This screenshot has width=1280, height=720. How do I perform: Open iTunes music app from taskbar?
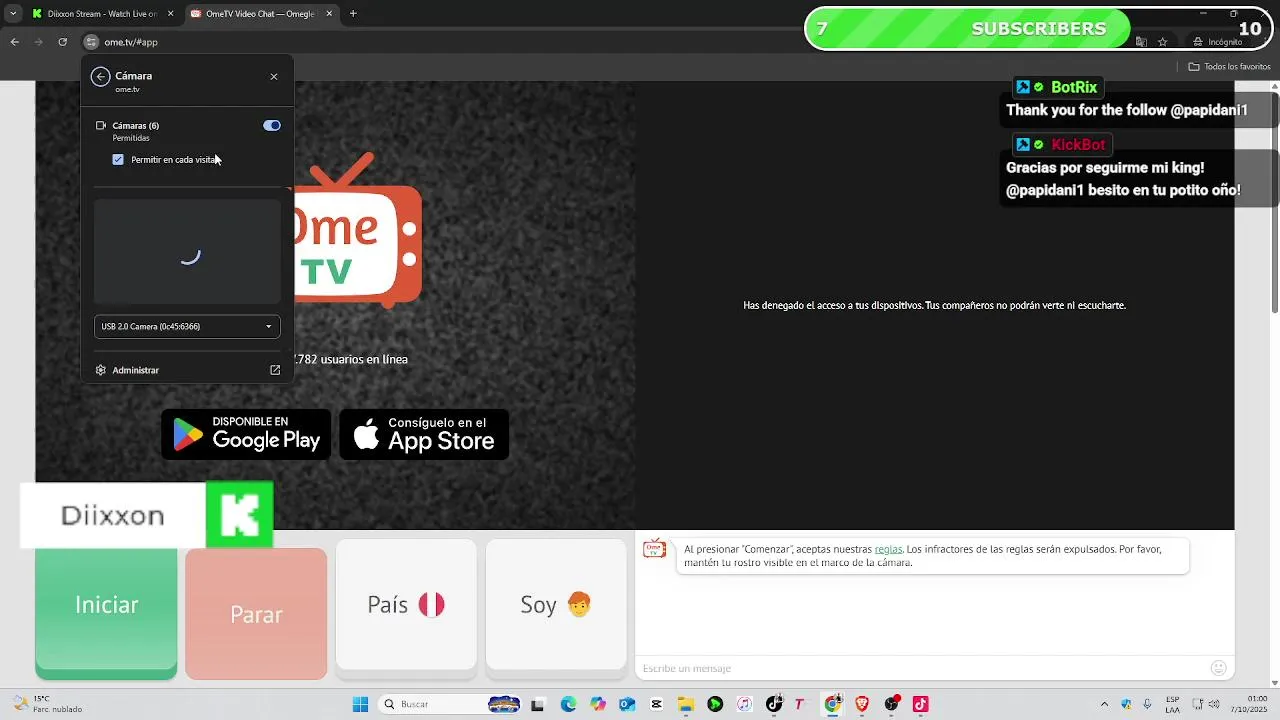(744, 705)
